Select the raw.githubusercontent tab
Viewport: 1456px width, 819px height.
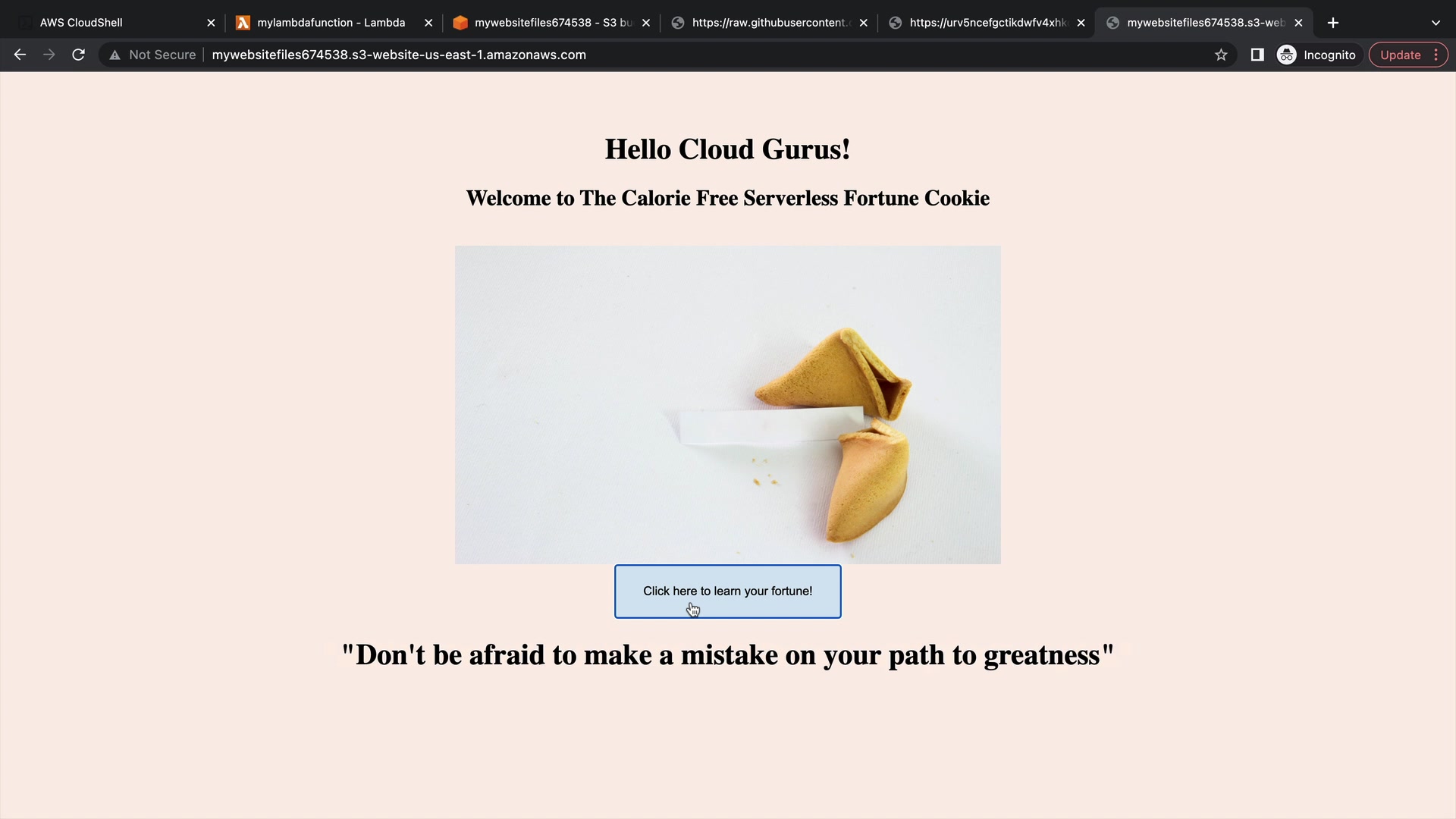767,23
